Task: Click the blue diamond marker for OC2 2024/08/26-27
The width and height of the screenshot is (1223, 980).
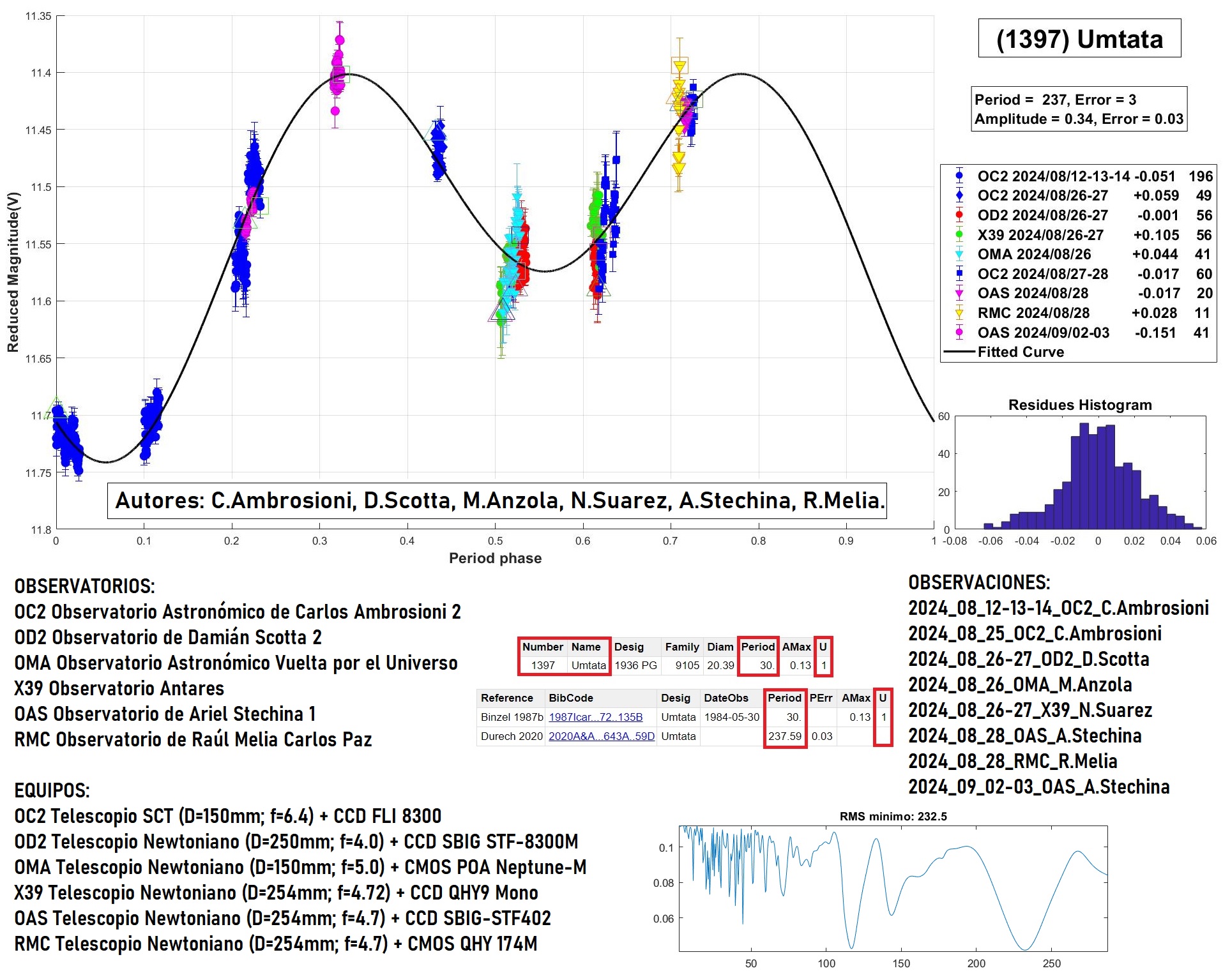Action: click(959, 195)
